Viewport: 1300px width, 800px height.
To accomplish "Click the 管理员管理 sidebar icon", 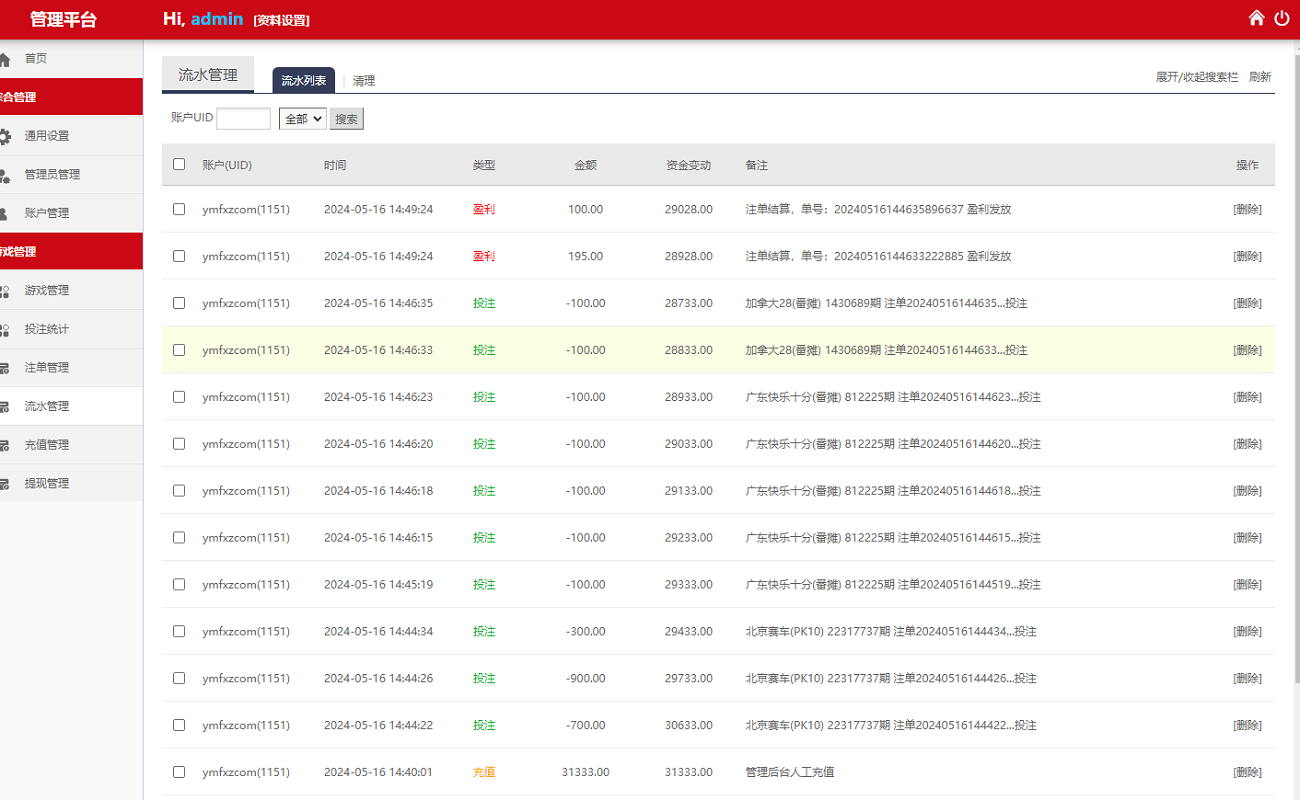I will point(5,175).
